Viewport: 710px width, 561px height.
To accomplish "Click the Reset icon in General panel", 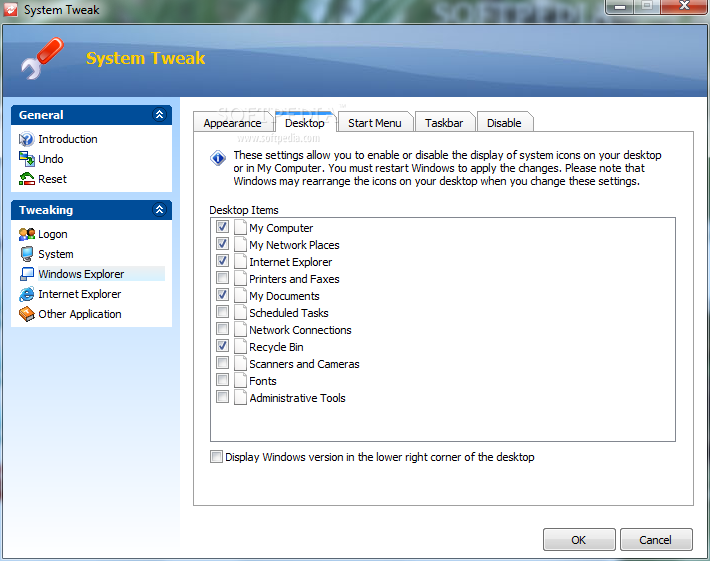I will [x=26, y=179].
